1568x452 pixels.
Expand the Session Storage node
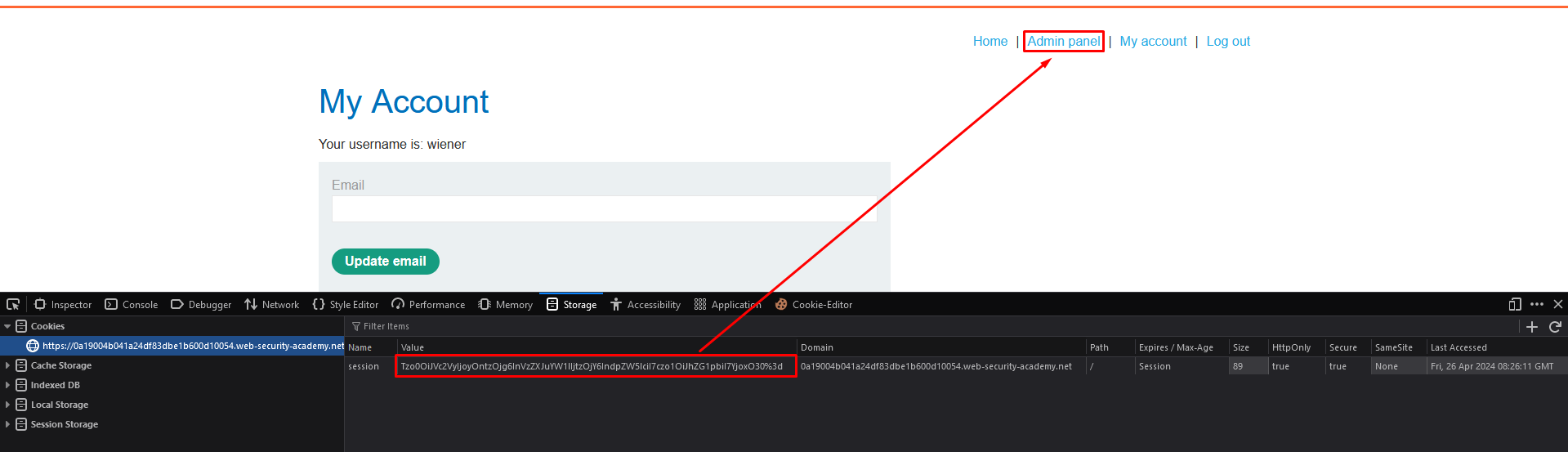(7, 424)
